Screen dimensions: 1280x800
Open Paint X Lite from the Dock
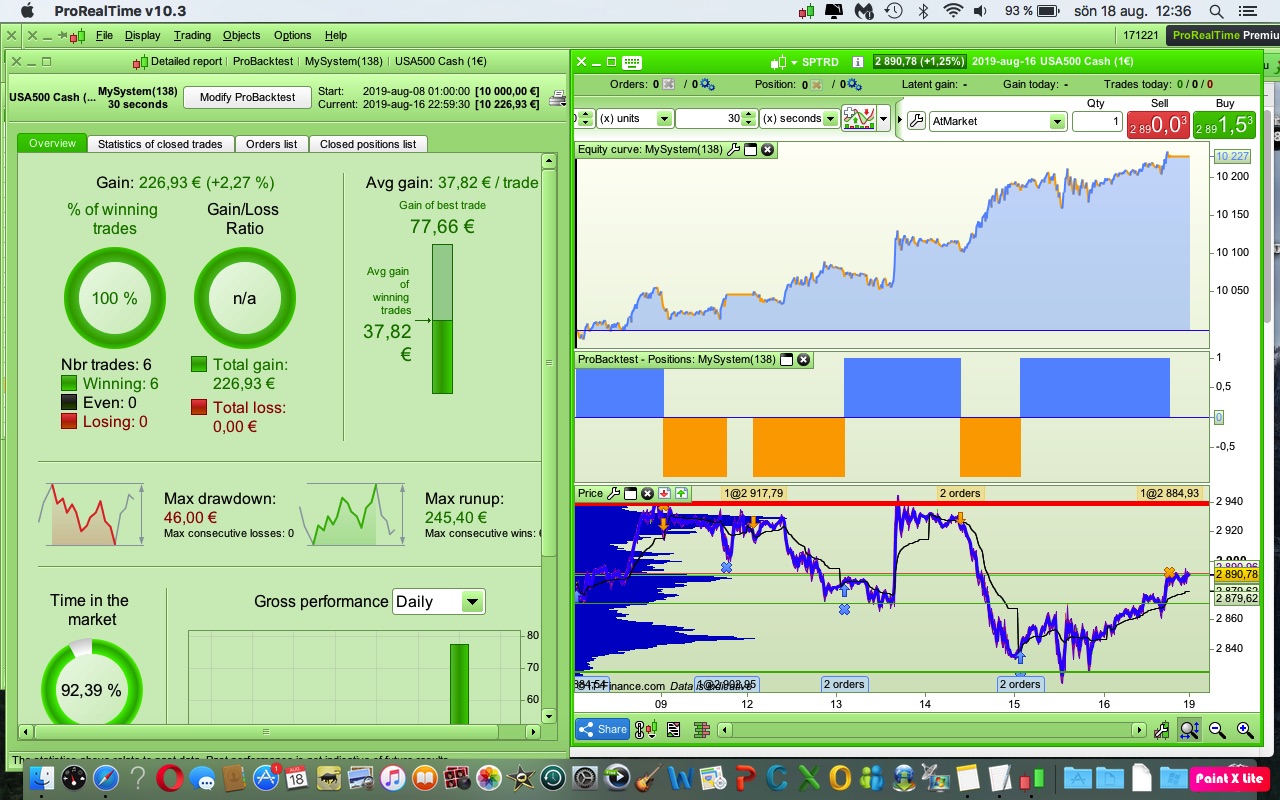coord(1228,778)
